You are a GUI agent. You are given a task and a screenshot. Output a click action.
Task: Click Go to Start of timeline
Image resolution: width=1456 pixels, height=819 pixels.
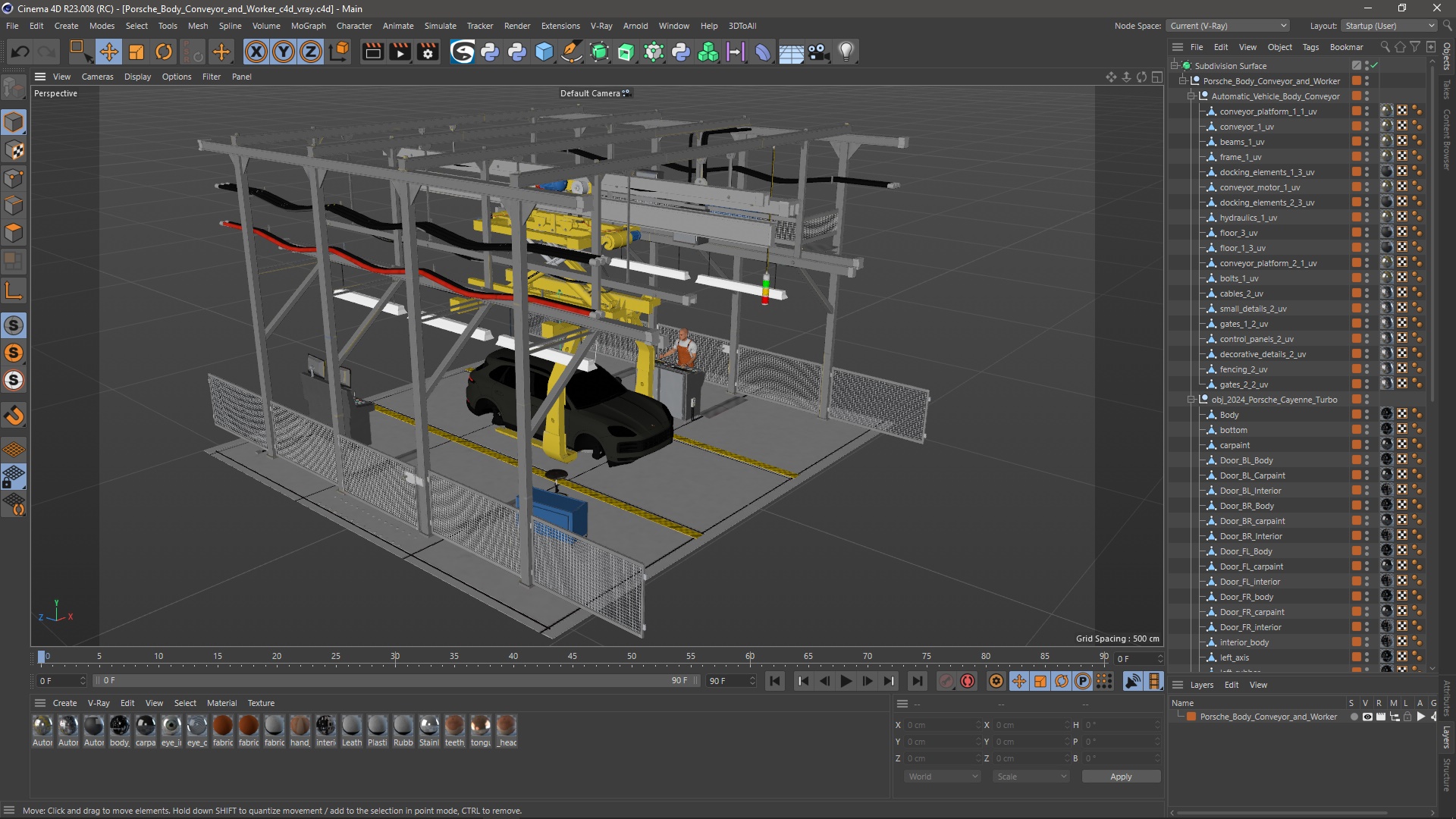[x=775, y=681]
